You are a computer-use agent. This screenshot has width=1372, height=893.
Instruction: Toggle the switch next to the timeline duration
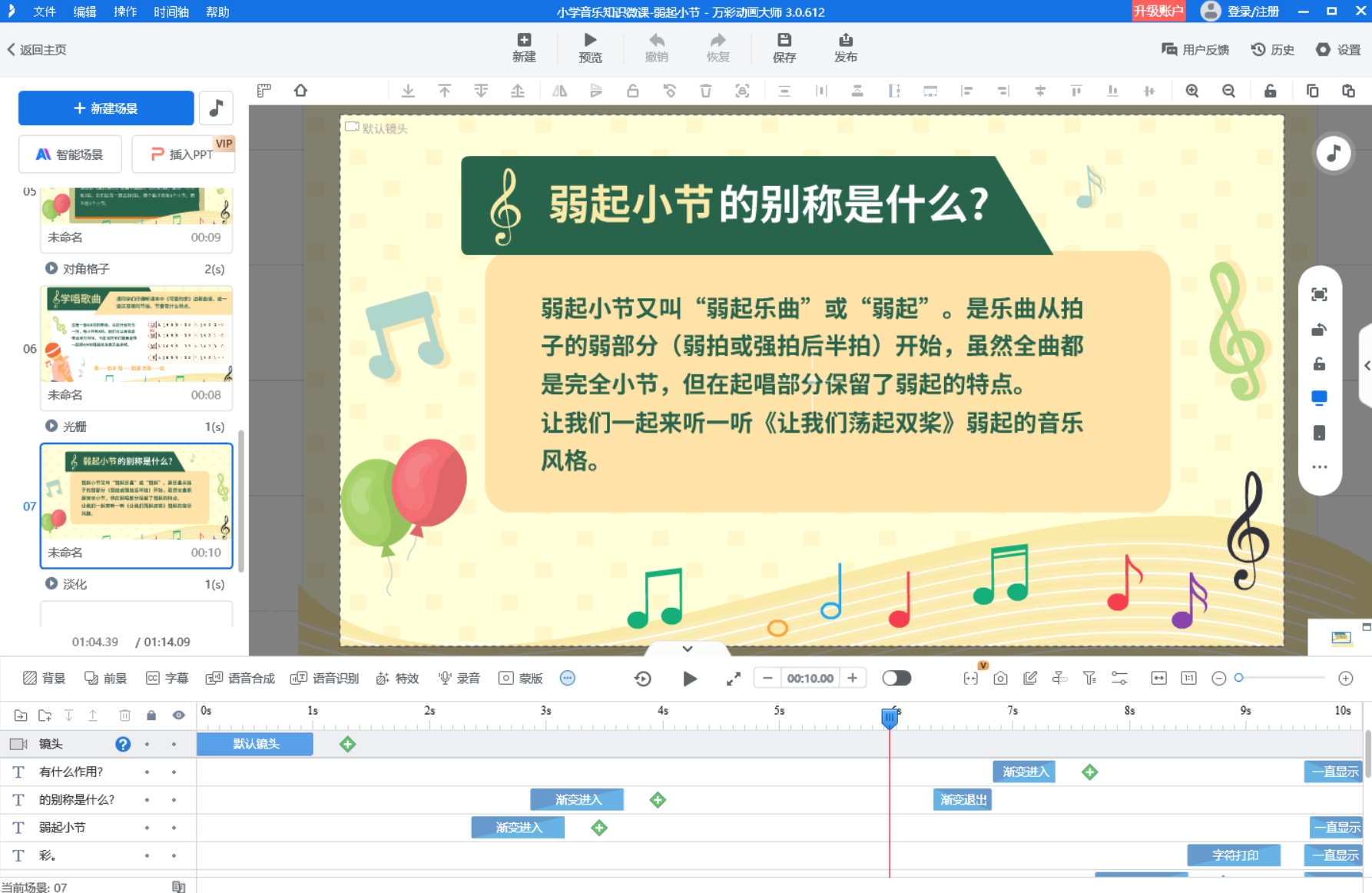[896, 678]
